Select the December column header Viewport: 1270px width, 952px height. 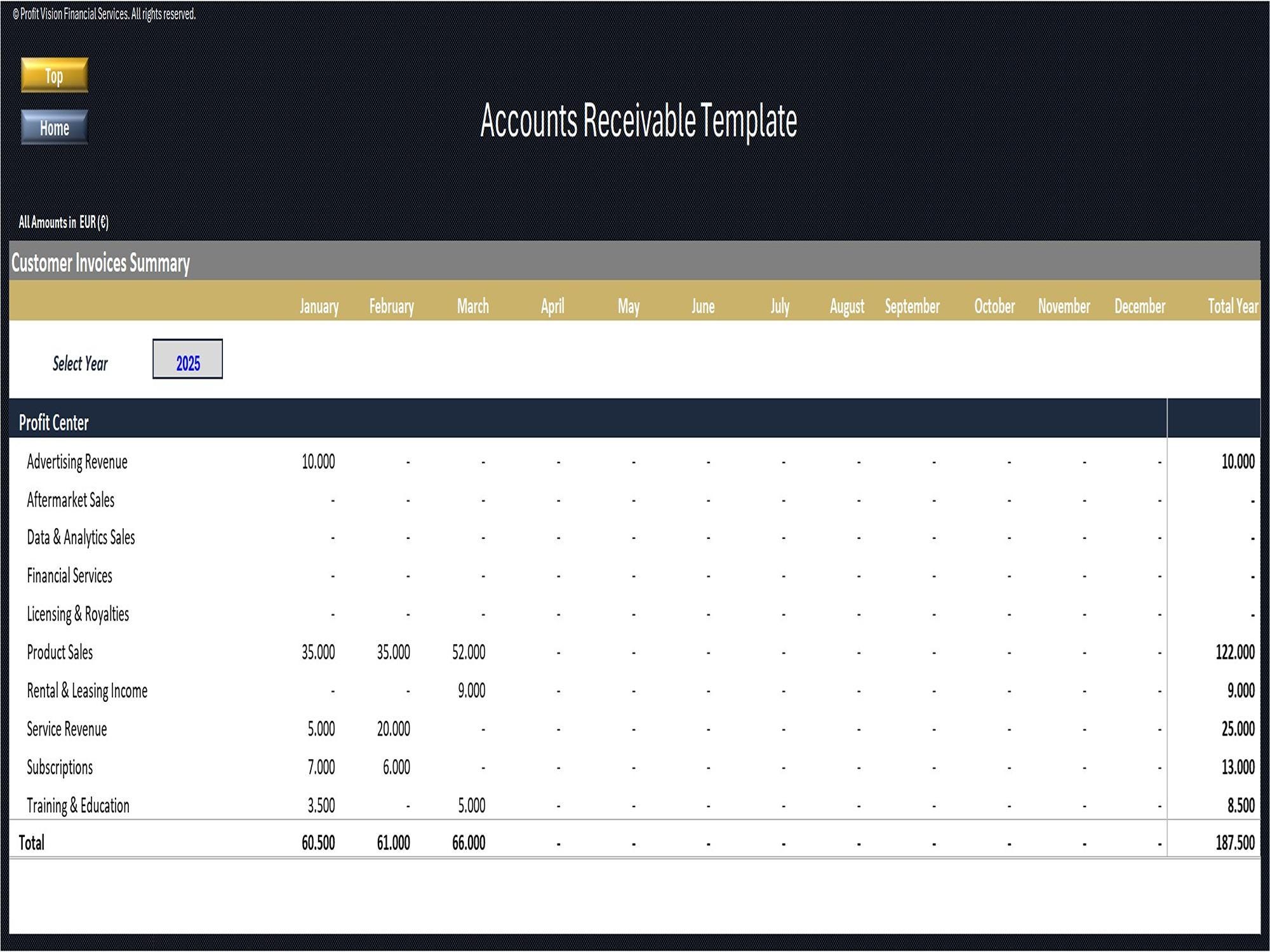point(1140,307)
